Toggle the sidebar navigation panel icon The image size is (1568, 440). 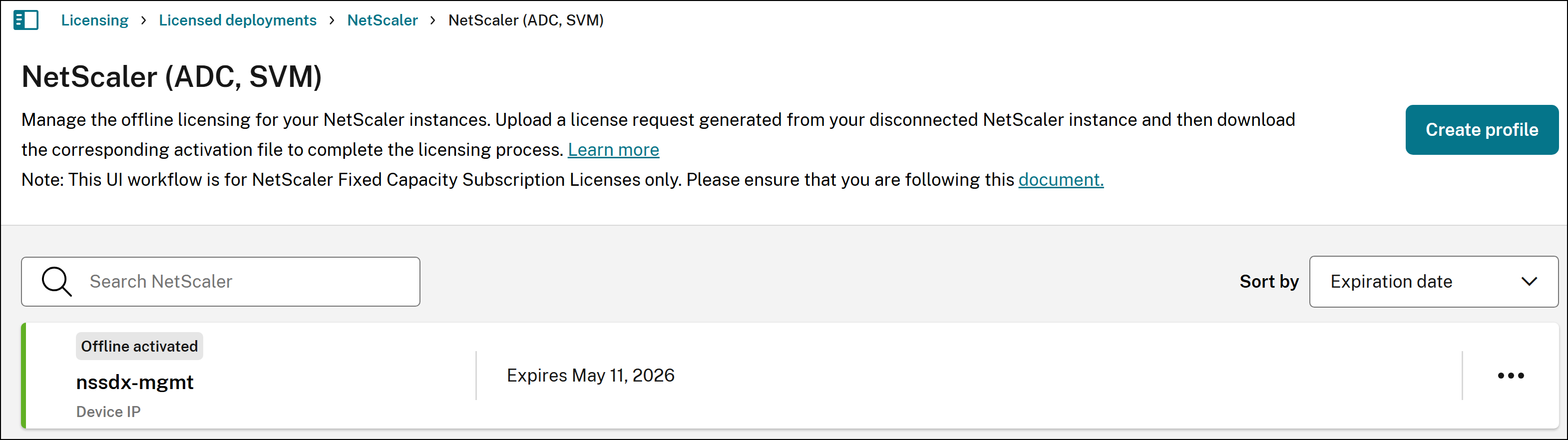(25, 20)
